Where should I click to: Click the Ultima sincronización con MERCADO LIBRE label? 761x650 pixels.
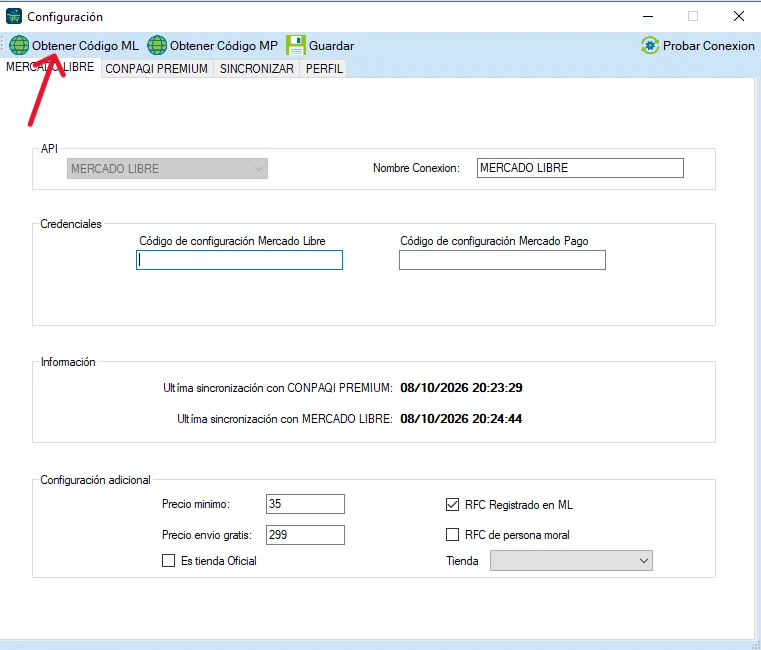coord(285,419)
